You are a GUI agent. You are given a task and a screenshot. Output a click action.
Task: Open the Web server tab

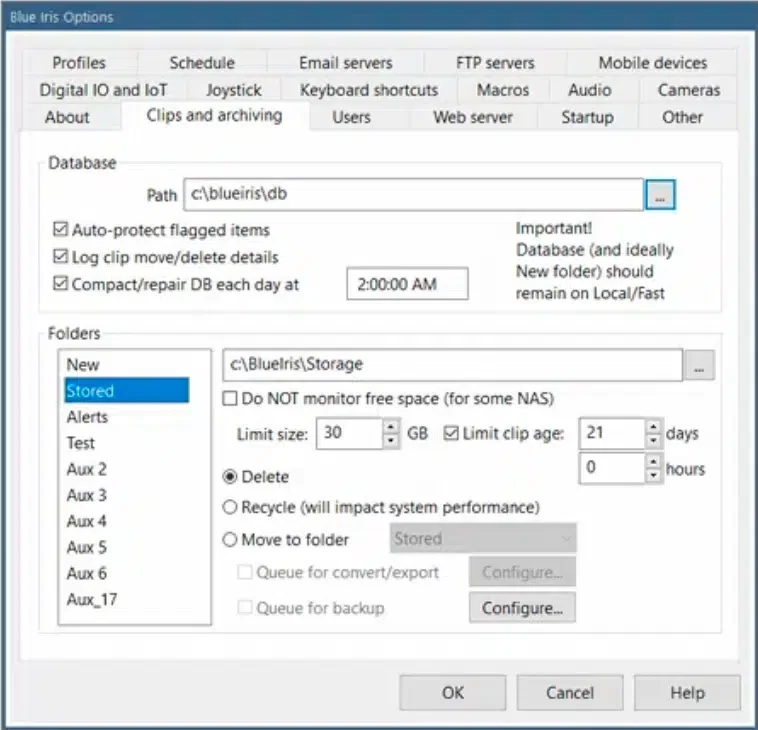tap(472, 117)
